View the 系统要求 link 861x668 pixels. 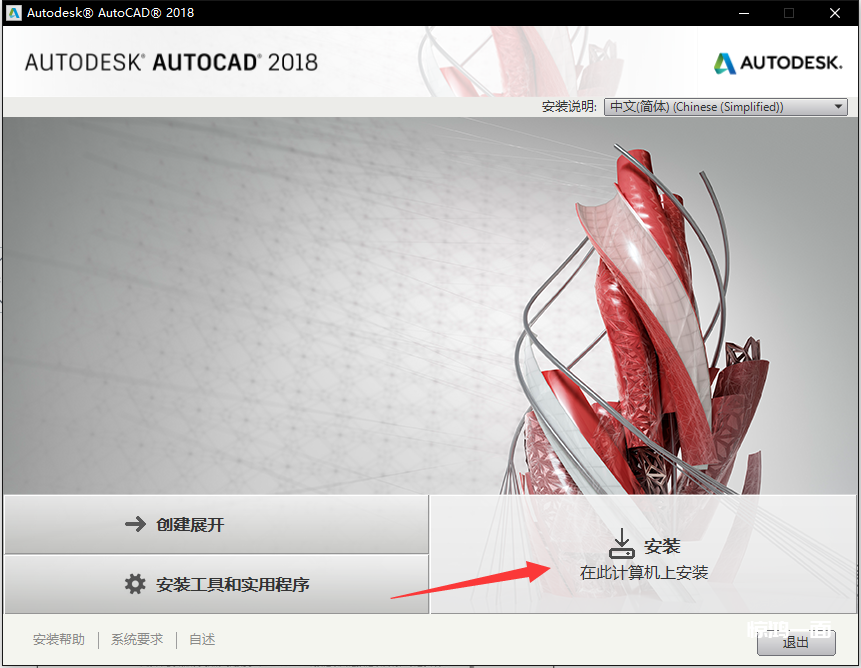[137, 640]
